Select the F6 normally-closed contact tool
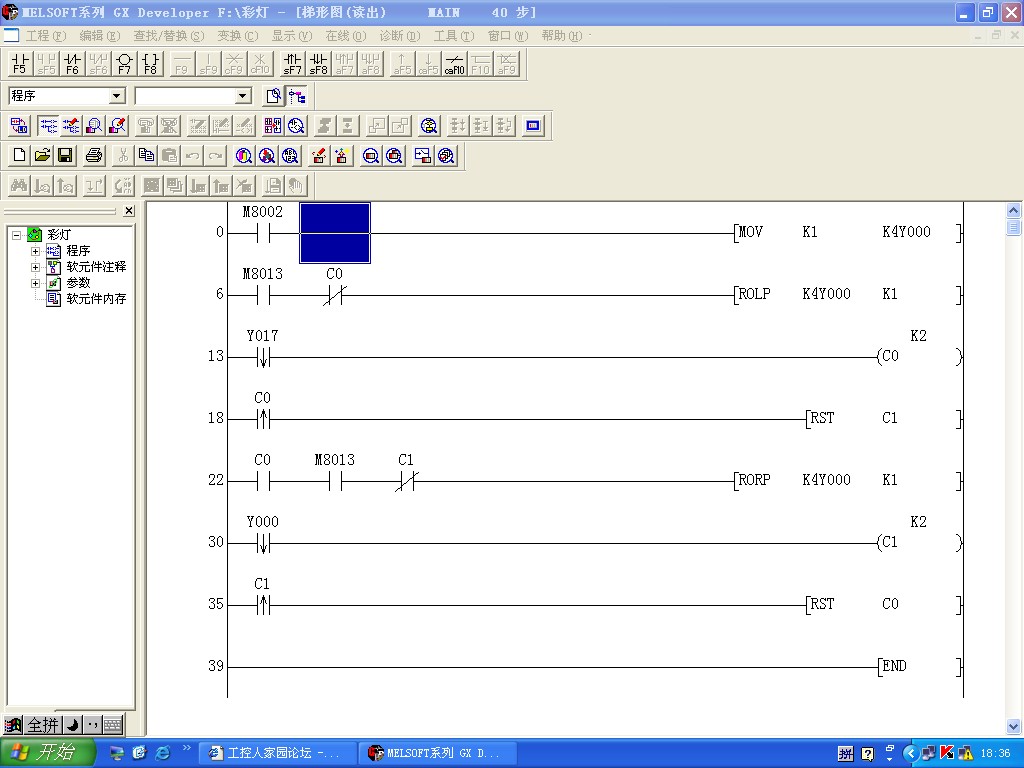 coord(71,65)
